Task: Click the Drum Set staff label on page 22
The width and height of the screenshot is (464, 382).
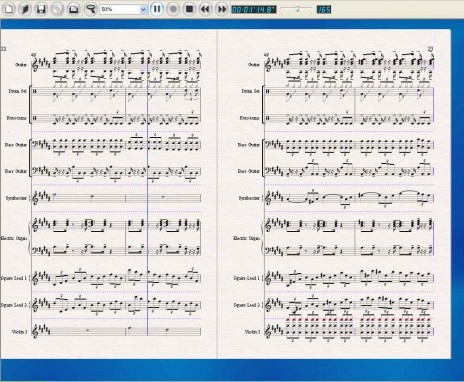Action: [x=18, y=91]
